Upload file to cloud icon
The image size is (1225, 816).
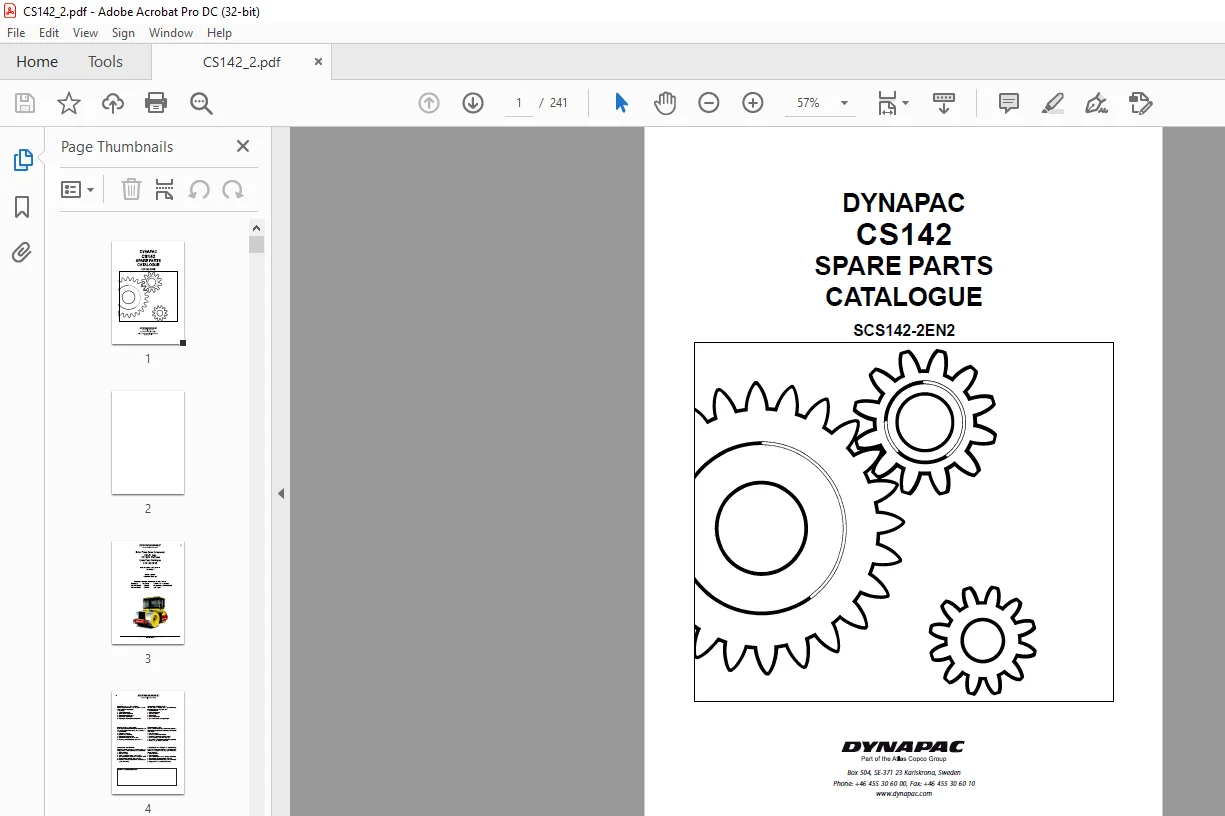pyautogui.click(x=113, y=103)
